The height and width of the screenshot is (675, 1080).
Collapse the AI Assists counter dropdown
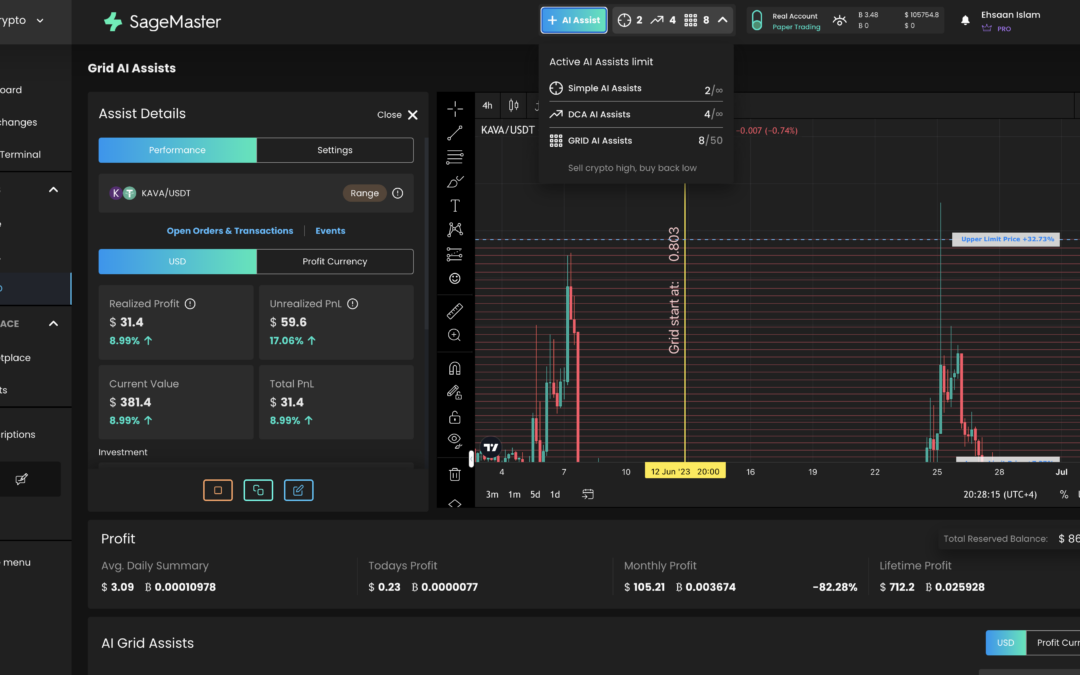[x=723, y=18]
